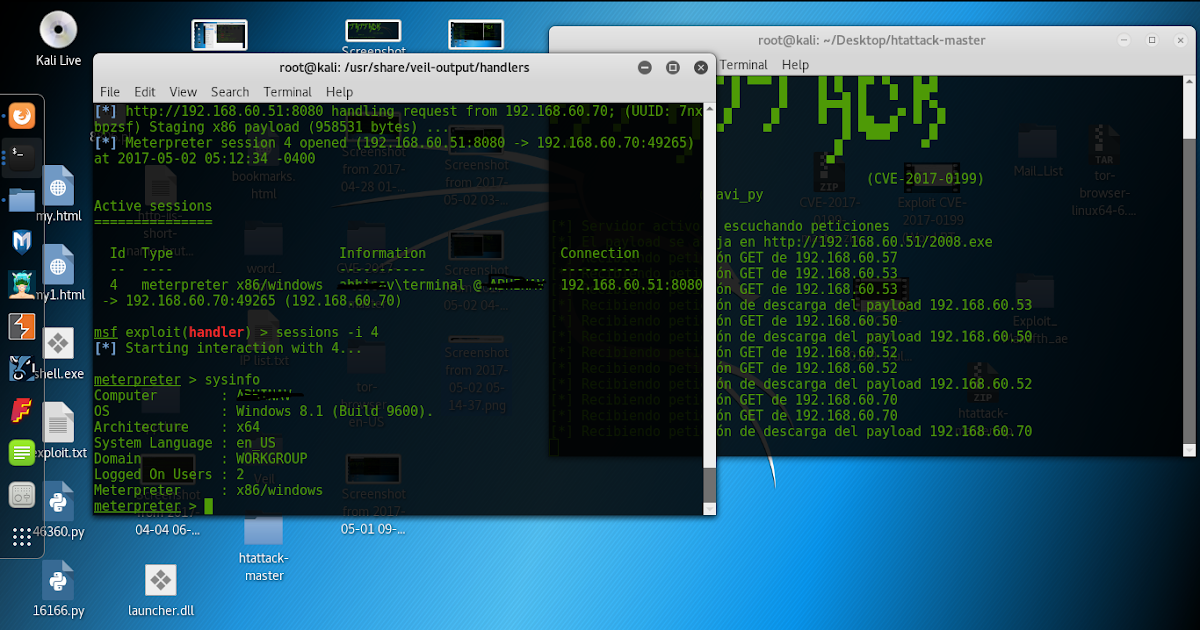Open Edit menu in handlers terminal
This screenshot has height=630, width=1200.
[145, 92]
